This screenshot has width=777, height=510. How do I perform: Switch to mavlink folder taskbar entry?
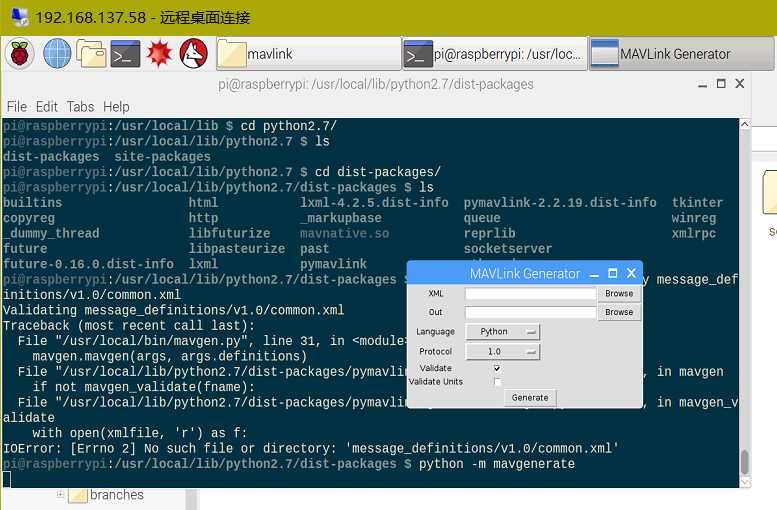308,54
